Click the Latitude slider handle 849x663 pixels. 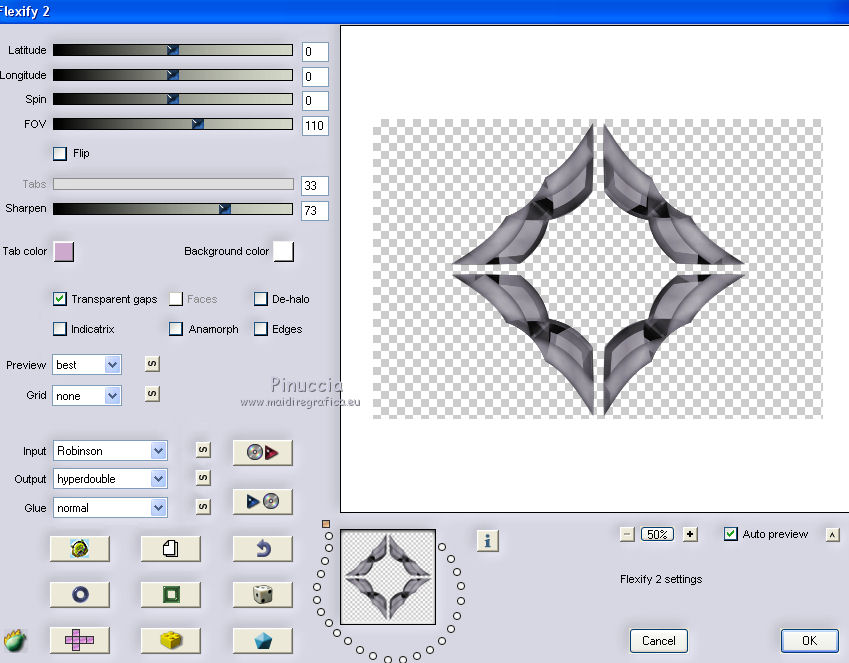coord(173,50)
